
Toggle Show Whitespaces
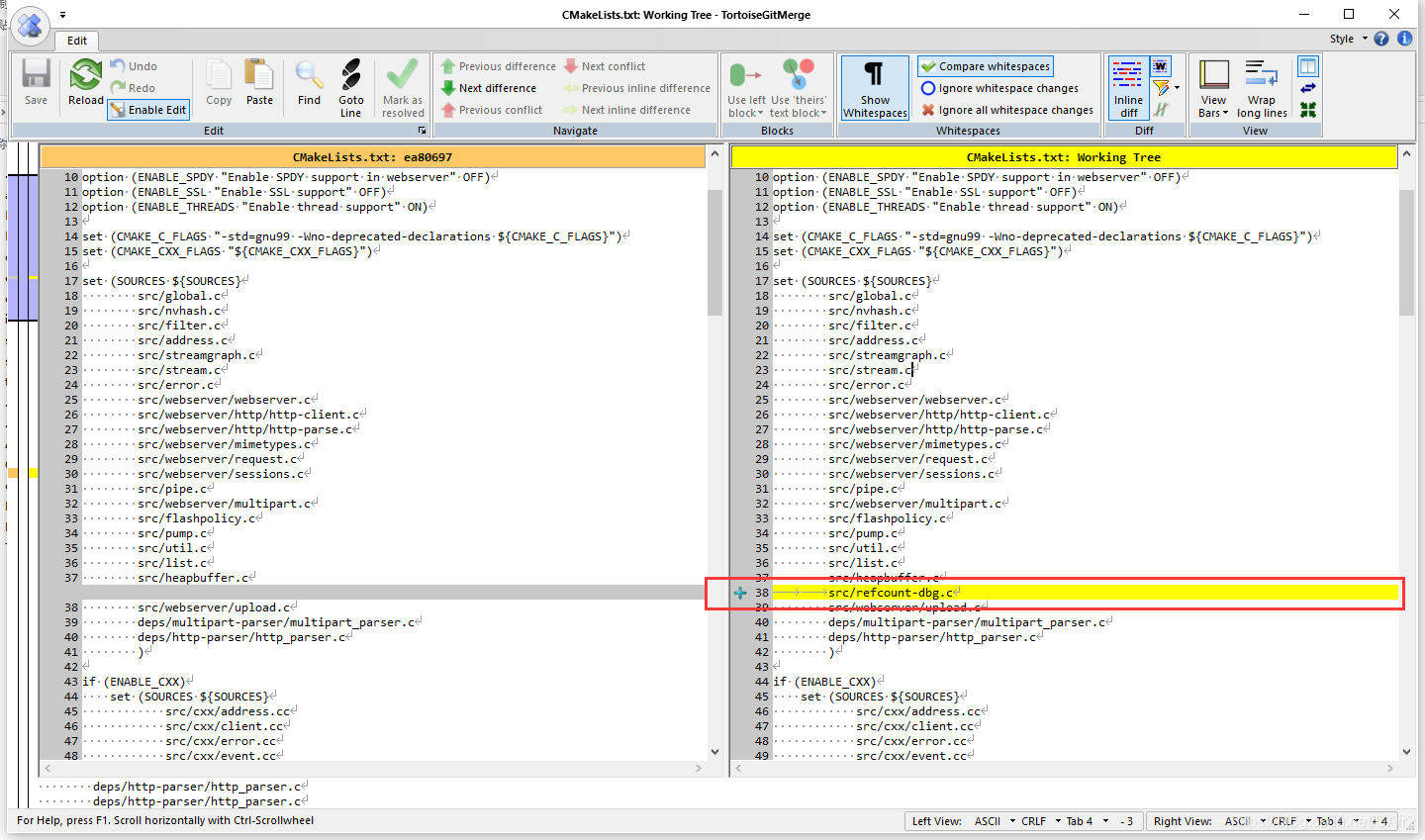875,88
